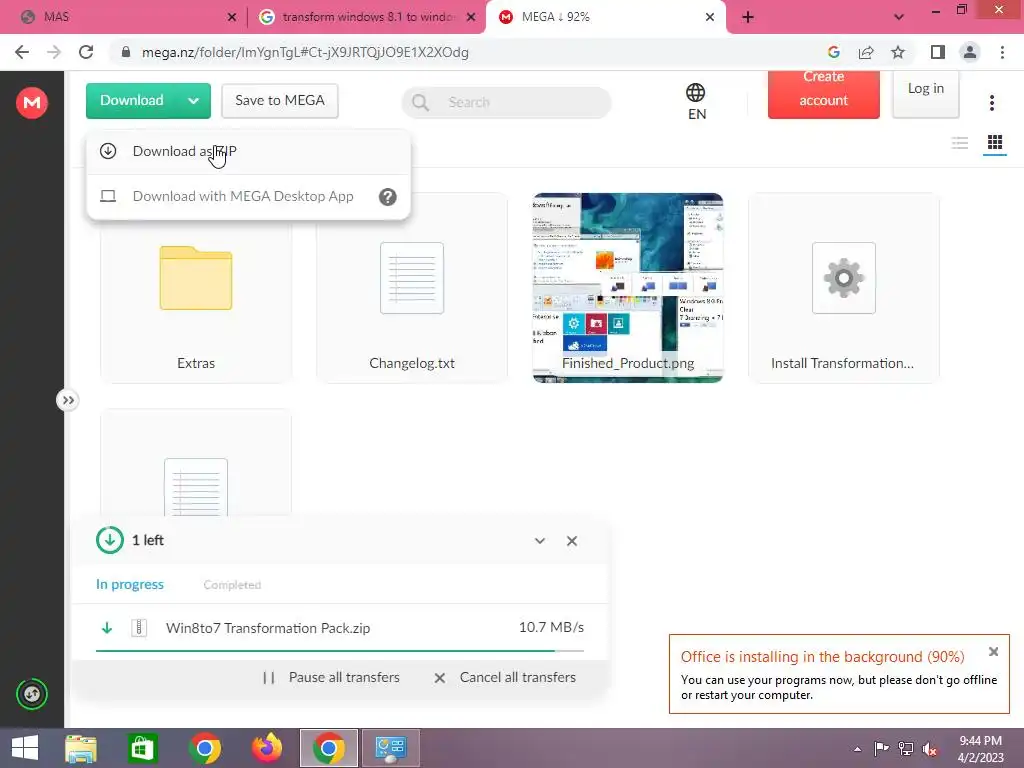Screen dimensions: 1024x768
Task: Open the Chrome three-dot menu
Action: click(x=1002, y=52)
